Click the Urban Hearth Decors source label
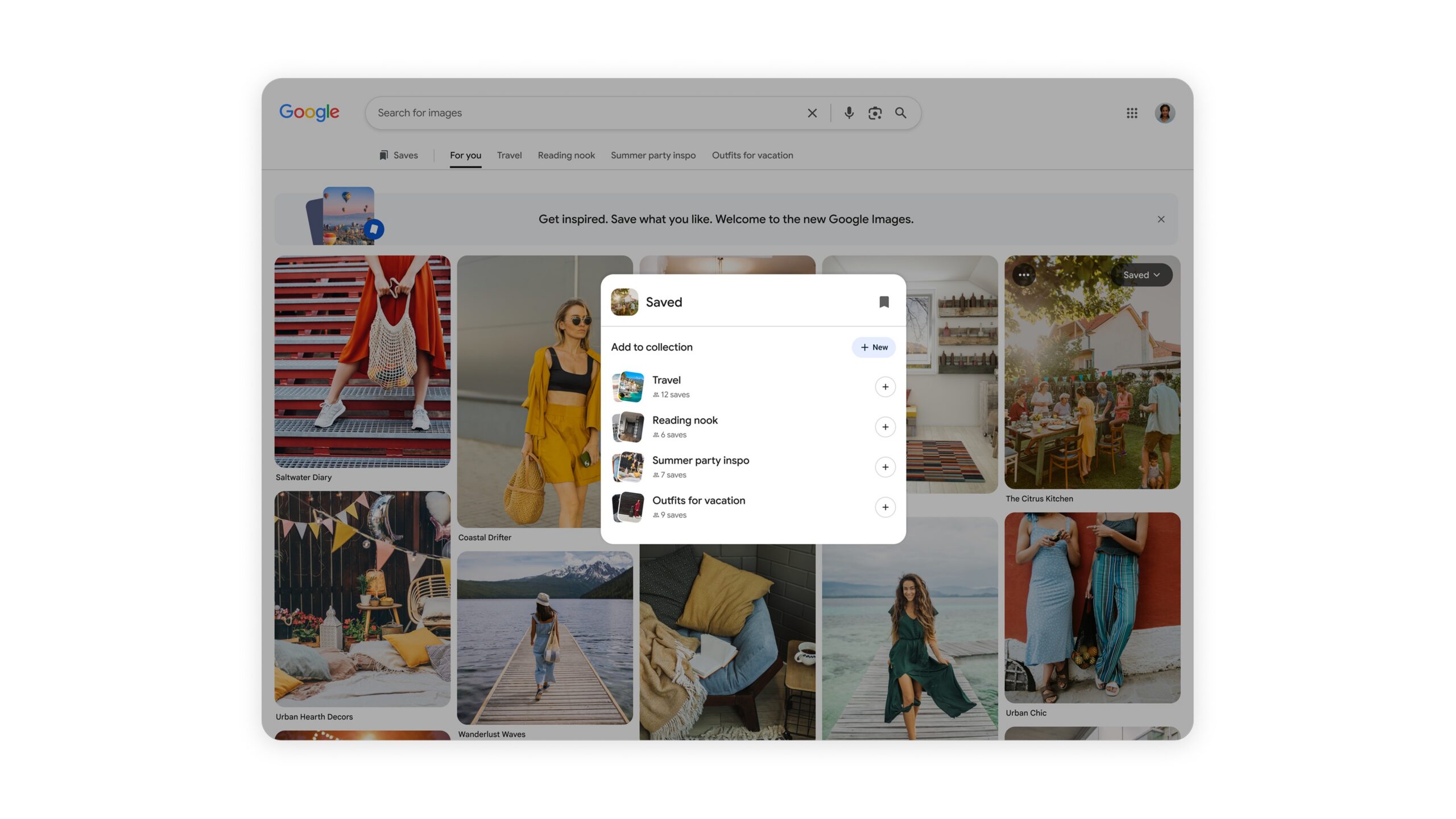 (314, 717)
